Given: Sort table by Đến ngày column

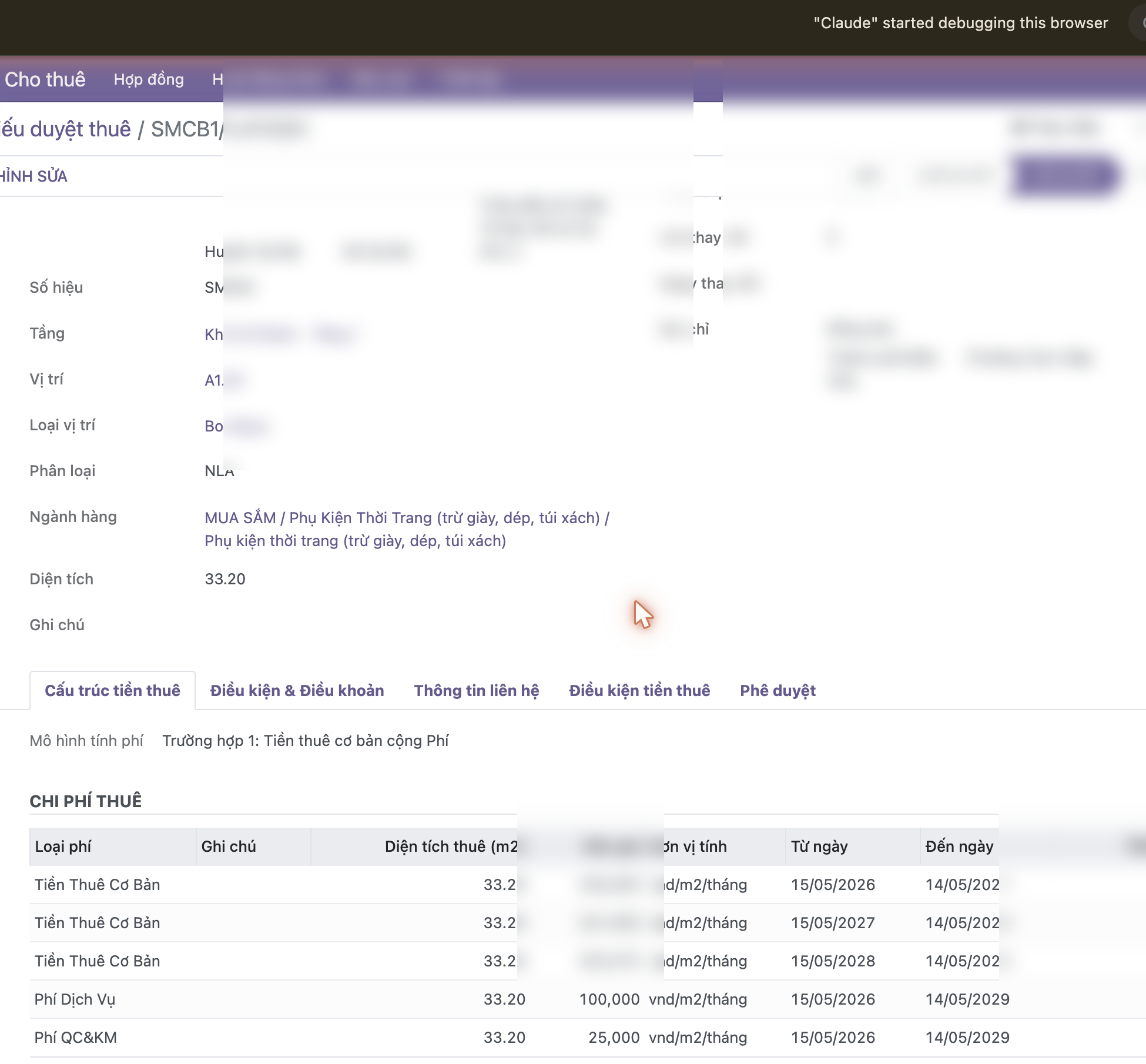Looking at the screenshot, I should pos(959,846).
